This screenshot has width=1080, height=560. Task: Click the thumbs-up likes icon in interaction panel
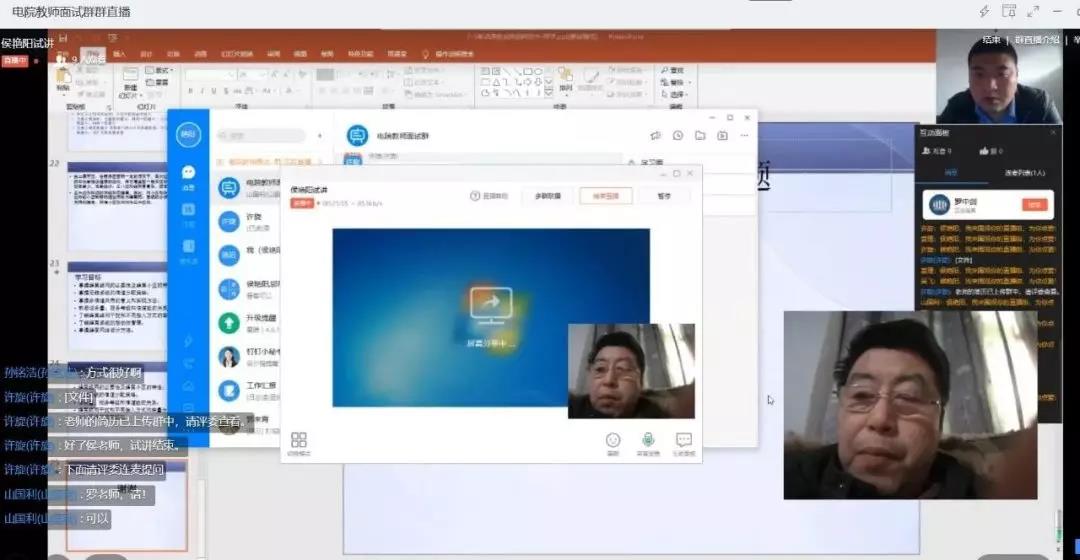coord(984,150)
